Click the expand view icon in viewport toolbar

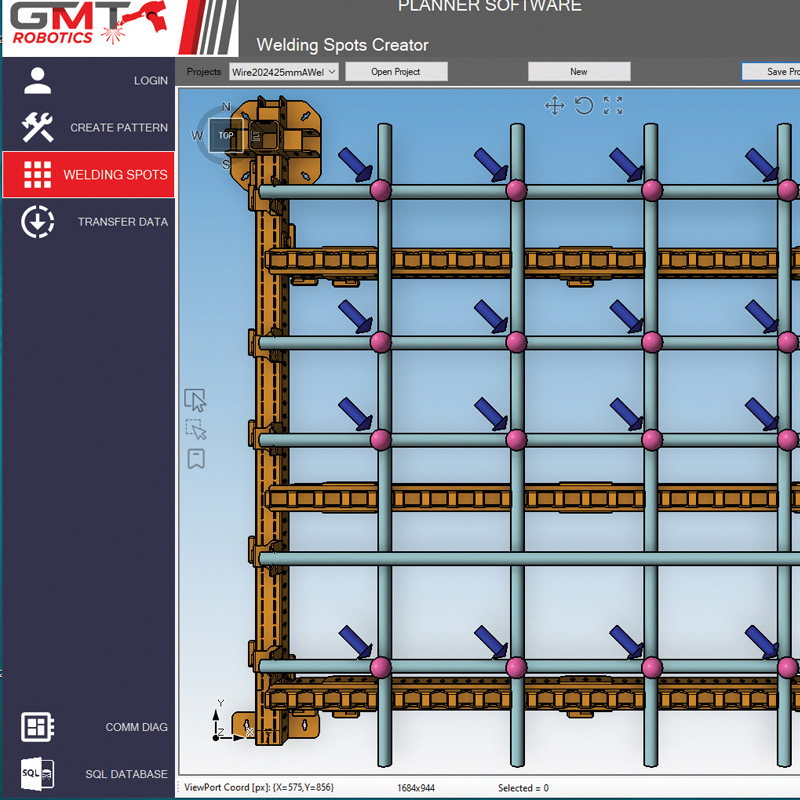pyautogui.click(x=613, y=104)
